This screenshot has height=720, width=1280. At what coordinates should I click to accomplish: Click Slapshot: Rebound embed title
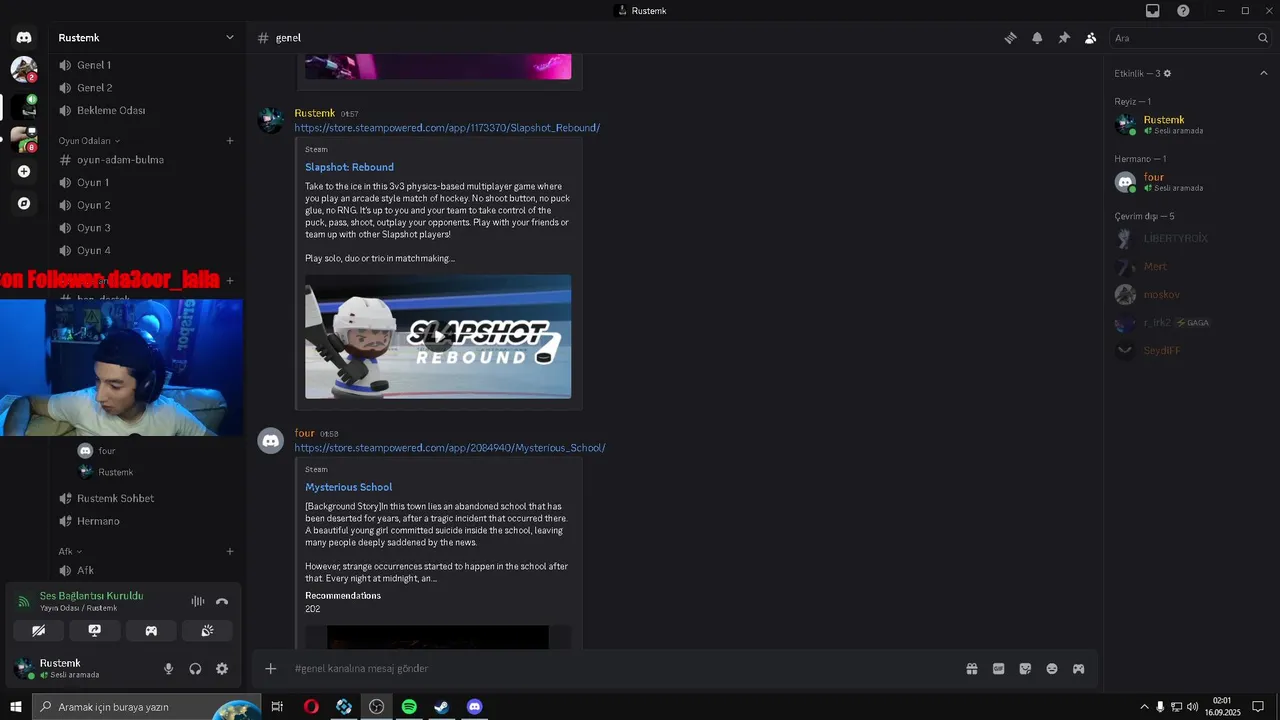(x=349, y=167)
